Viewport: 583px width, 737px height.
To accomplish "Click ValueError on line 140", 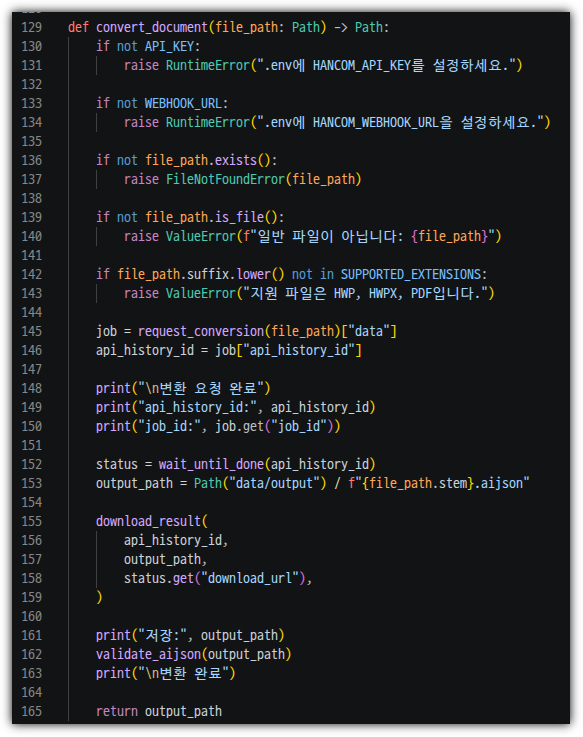I will click(x=200, y=236).
